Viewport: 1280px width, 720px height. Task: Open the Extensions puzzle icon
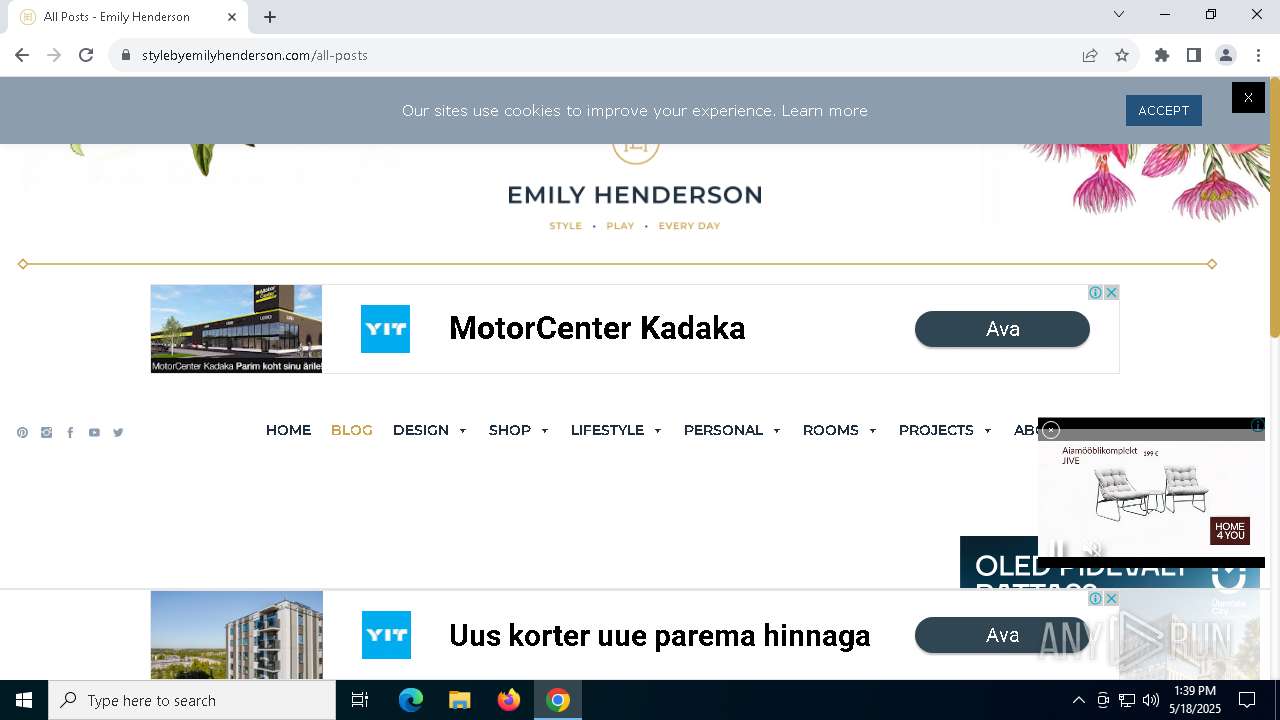point(1162,55)
